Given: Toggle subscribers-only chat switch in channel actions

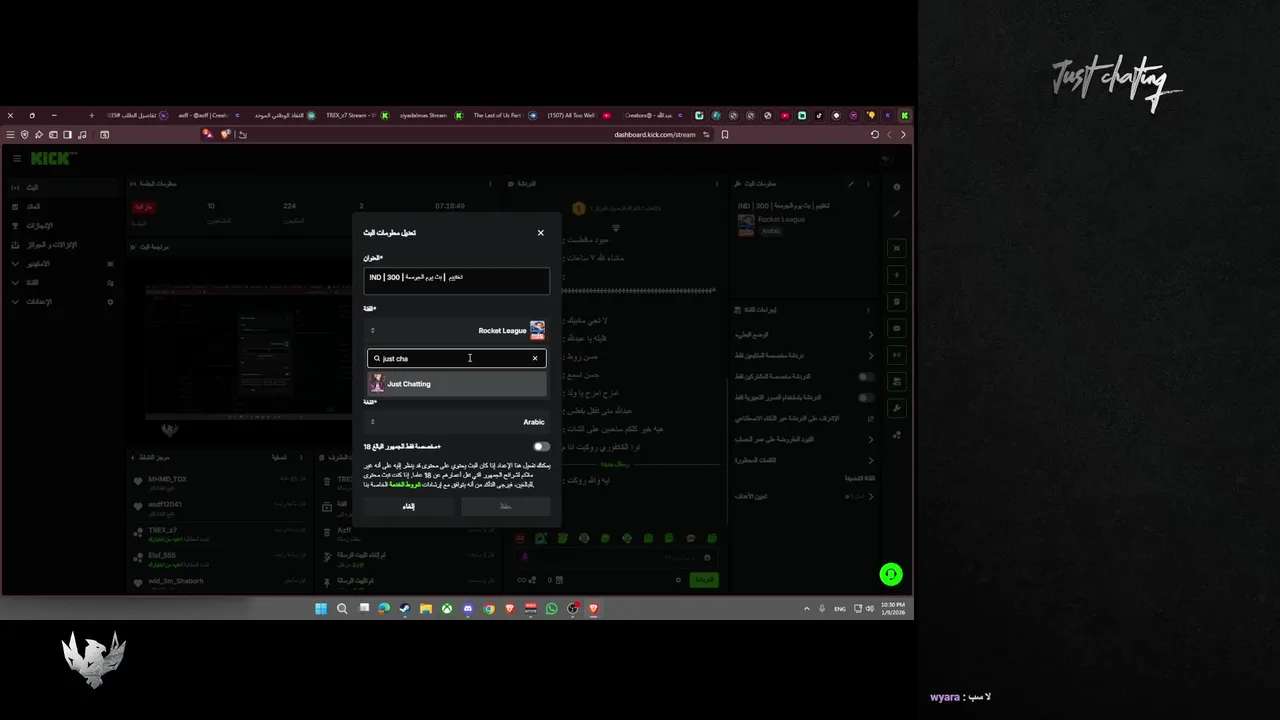Looking at the screenshot, I should point(866,377).
